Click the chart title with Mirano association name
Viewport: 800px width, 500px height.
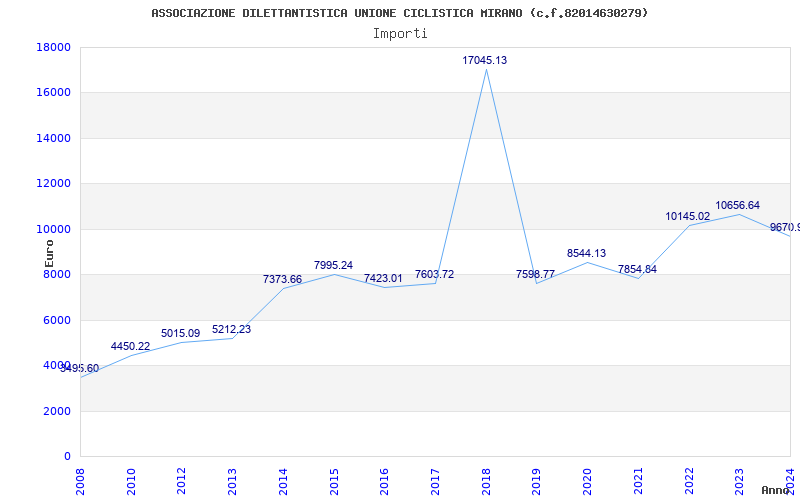tap(400, 13)
